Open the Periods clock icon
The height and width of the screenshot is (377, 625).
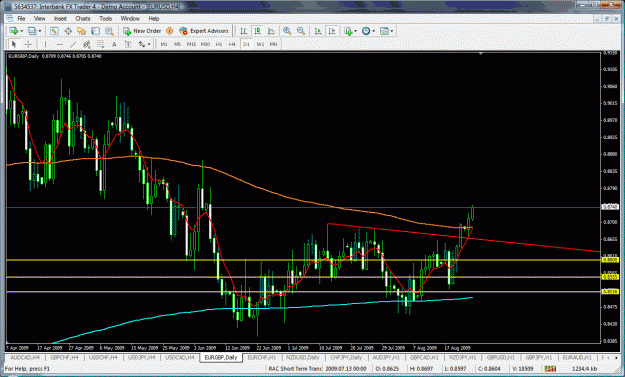[x=366, y=31]
